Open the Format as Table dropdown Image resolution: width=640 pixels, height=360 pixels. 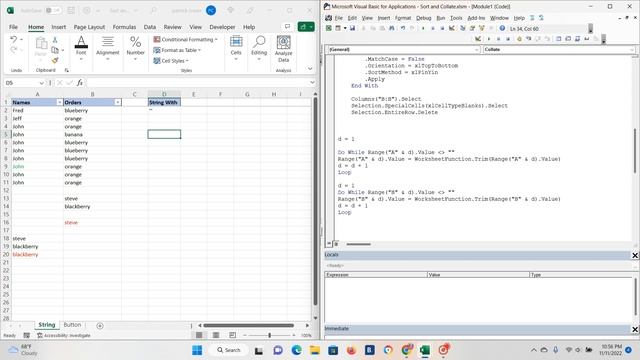[177, 50]
